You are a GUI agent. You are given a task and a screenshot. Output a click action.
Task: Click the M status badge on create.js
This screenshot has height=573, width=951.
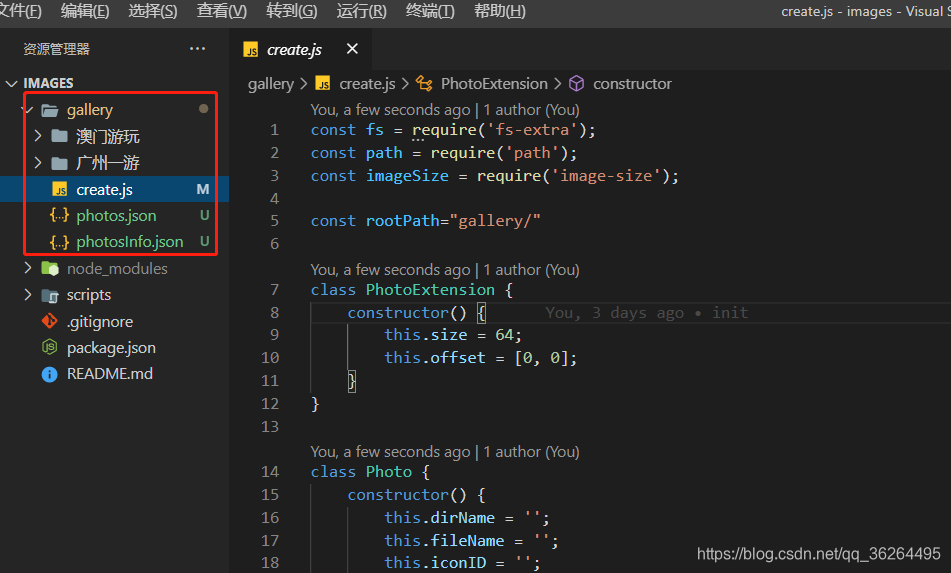[203, 189]
